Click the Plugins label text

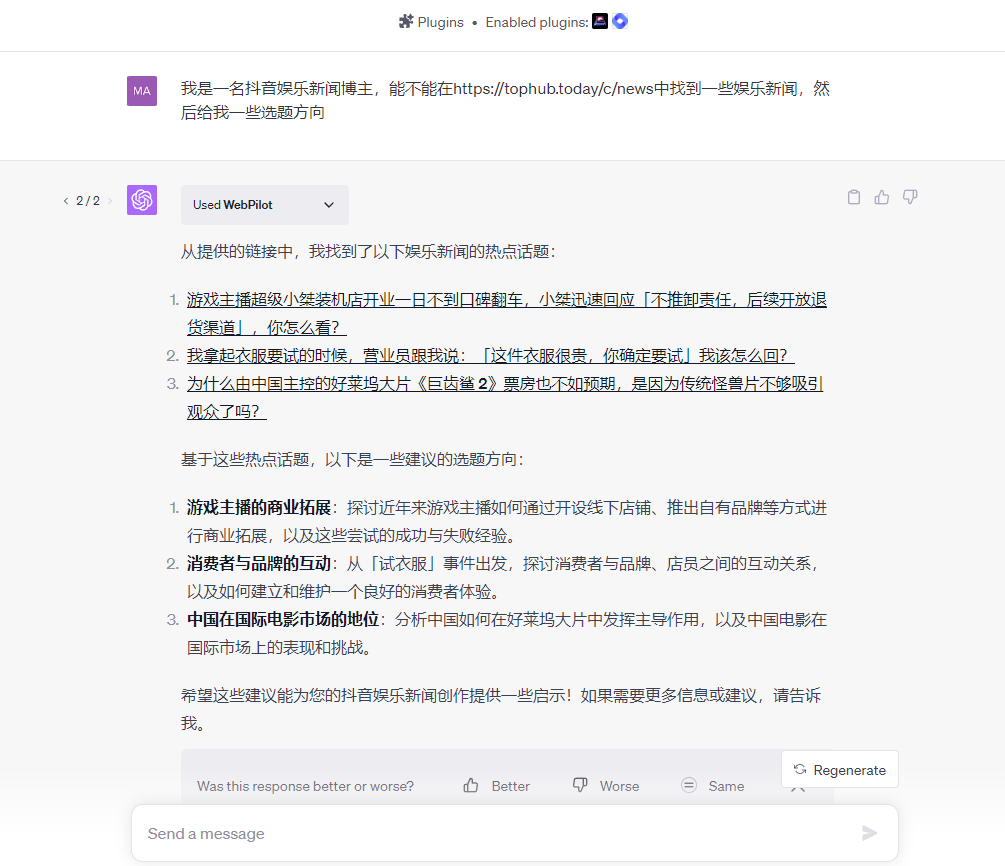pyautogui.click(x=440, y=22)
